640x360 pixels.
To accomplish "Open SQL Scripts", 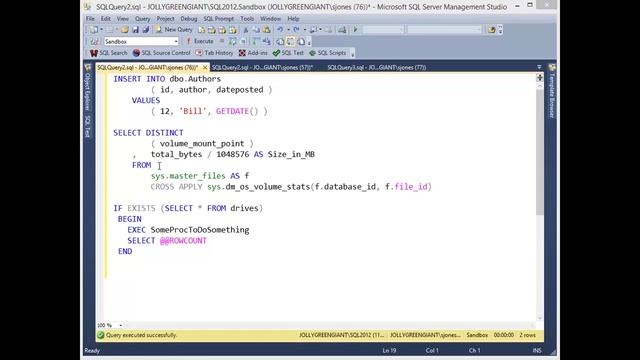I will (328, 53).
